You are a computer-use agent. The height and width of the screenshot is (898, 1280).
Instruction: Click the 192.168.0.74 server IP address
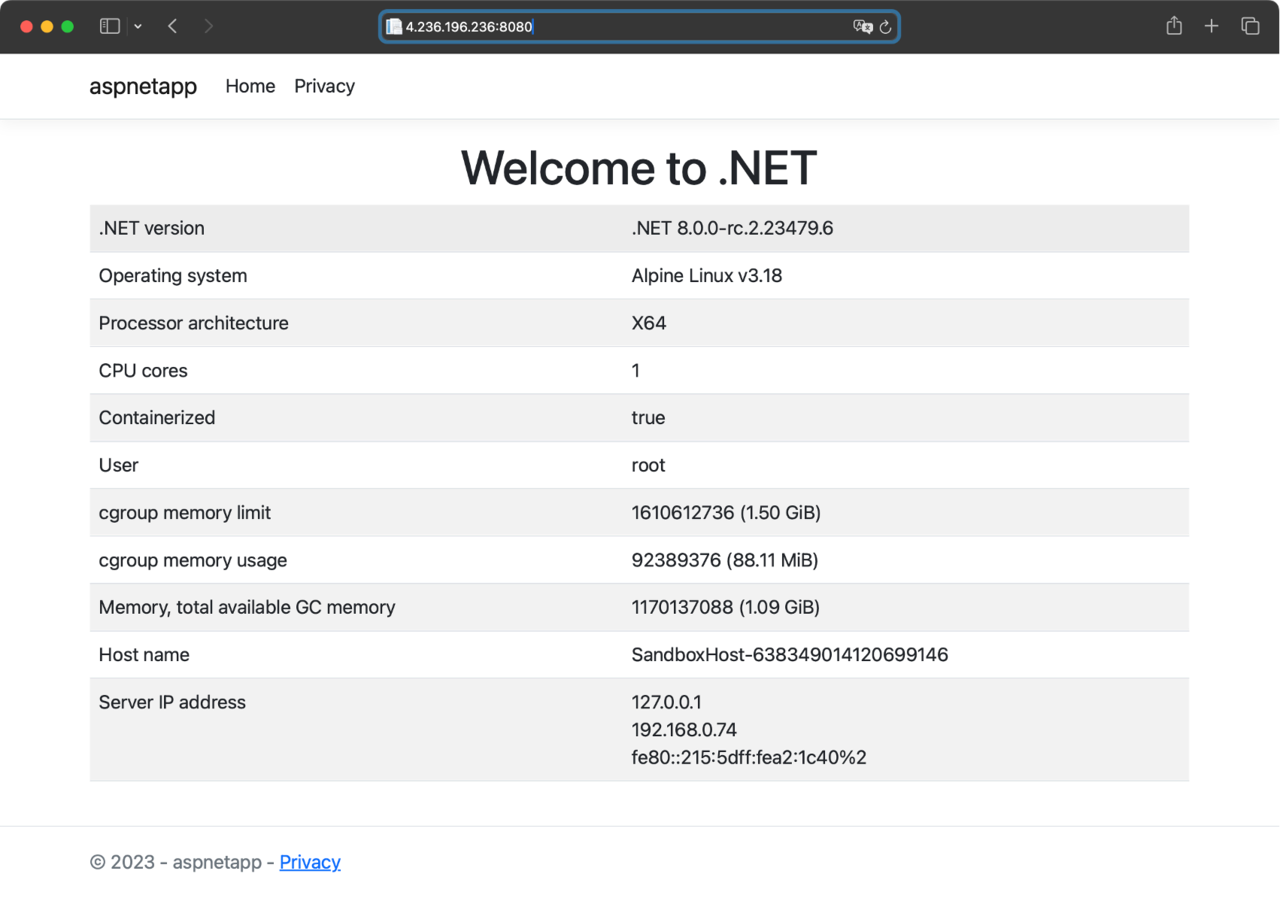click(x=684, y=730)
